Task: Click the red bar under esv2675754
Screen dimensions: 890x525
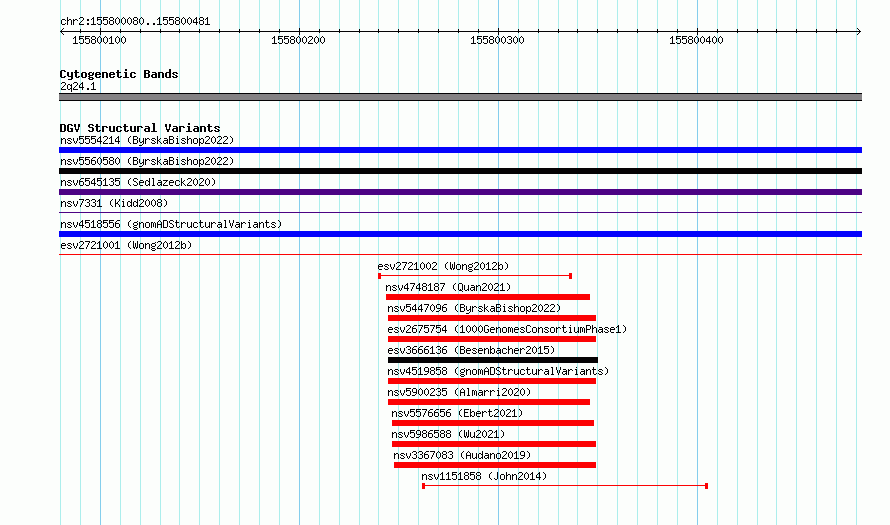Action: click(492, 339)
